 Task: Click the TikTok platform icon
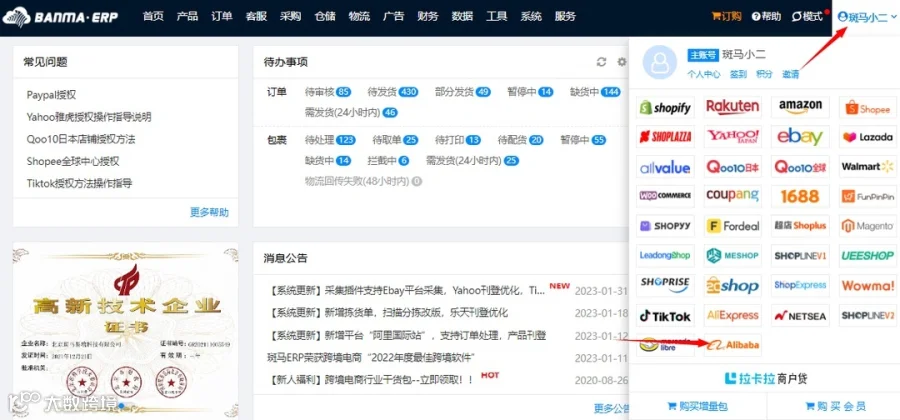pyautogui.click(x=665, y=316)
